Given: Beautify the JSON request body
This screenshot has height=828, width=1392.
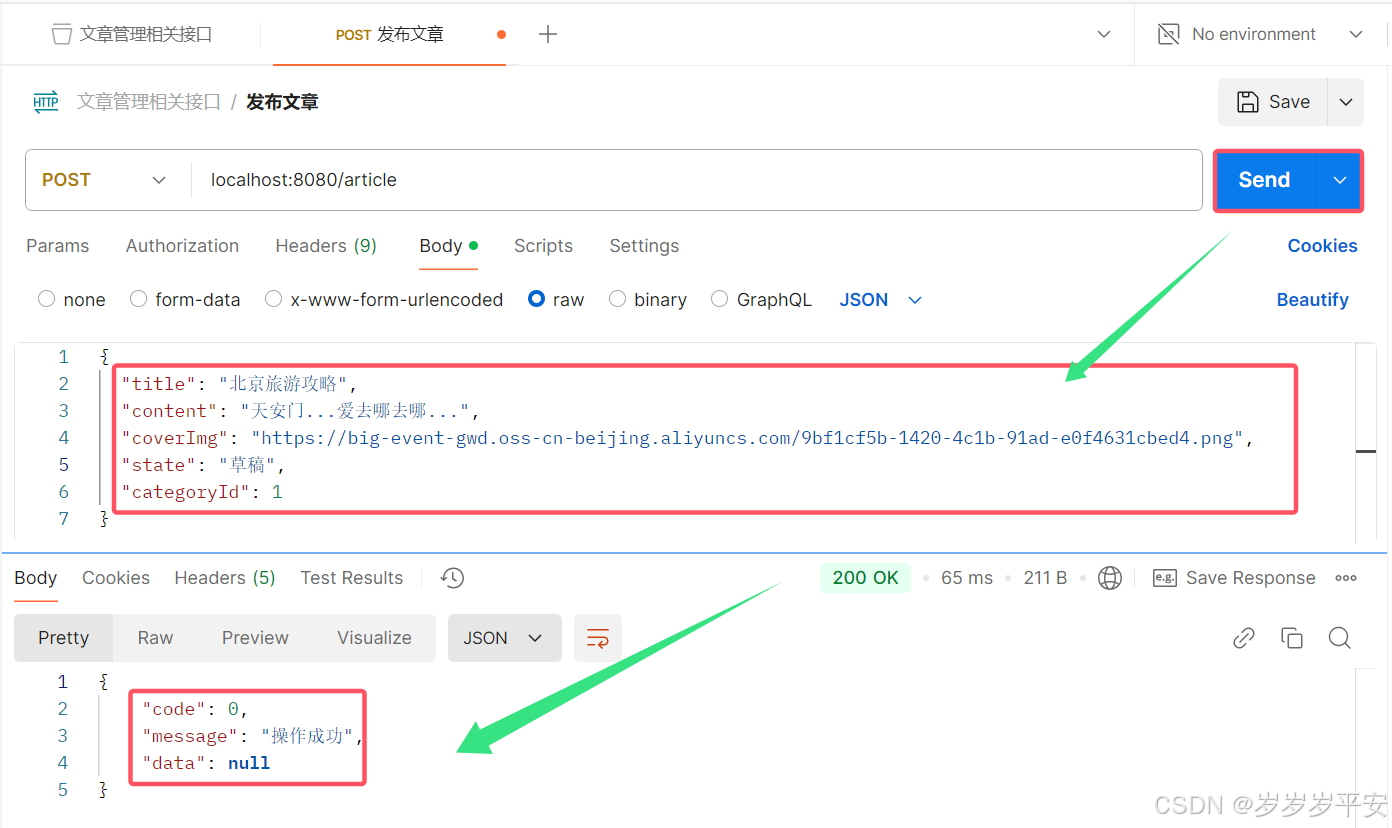Looking at the screenshot, I should [1313, 299].
